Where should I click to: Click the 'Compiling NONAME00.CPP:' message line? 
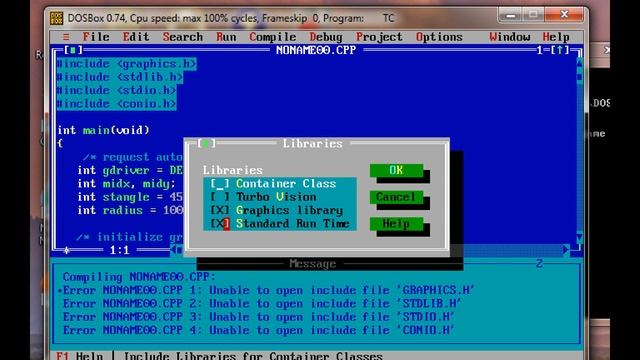tap(139, 277)
